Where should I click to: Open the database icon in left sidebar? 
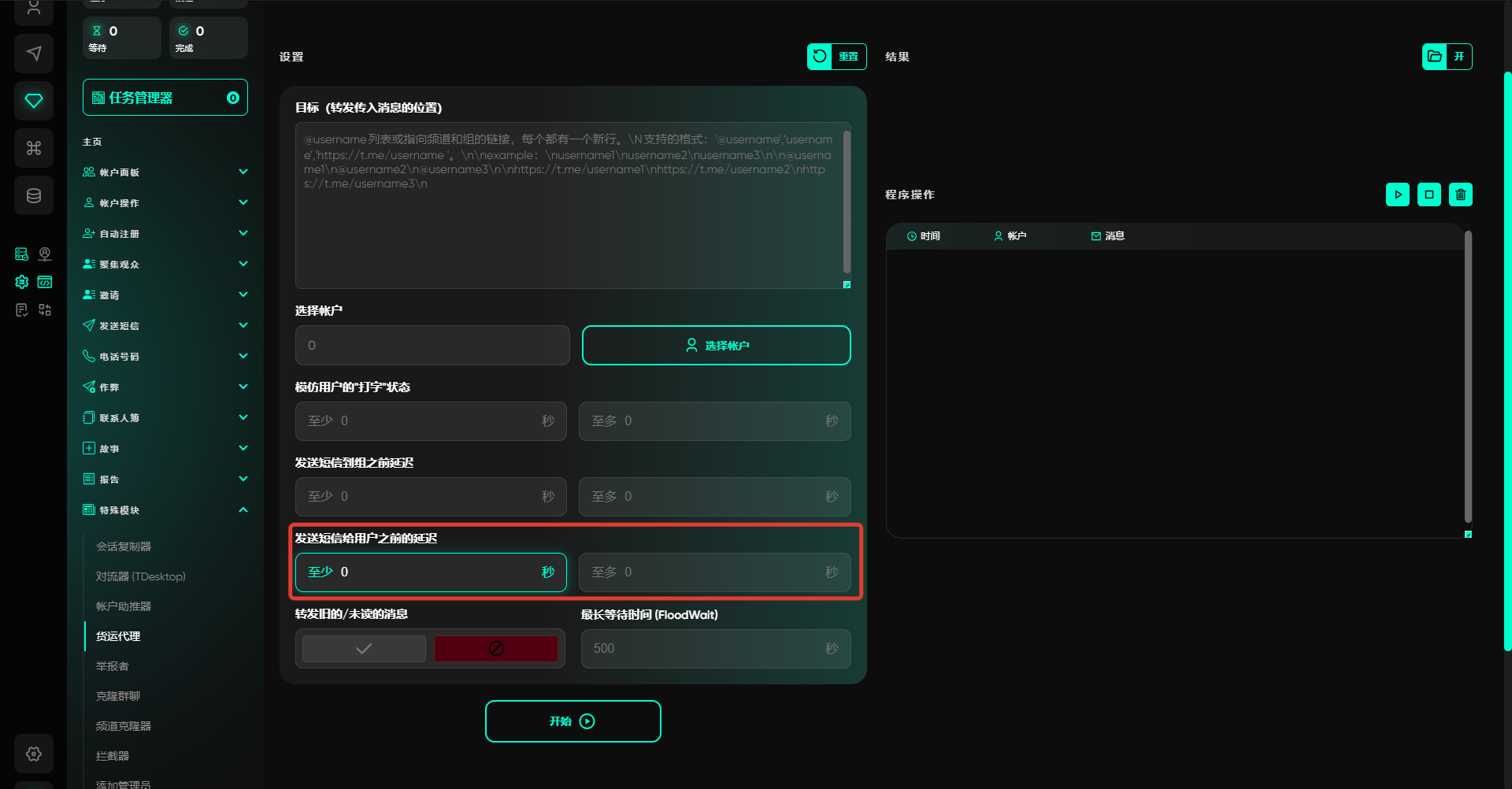pos(34,195)
